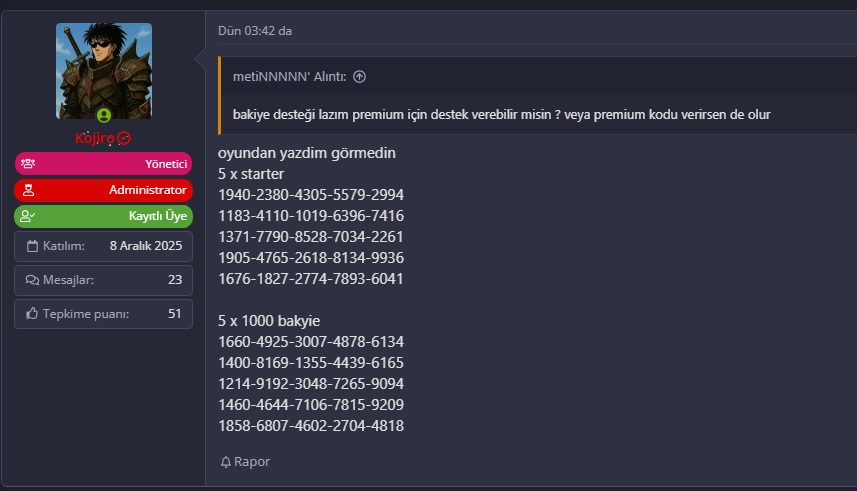Jump to quoted post via up-arrow icon
The image size is (857, 491).
pyautogui.click(x=359, y=77)
